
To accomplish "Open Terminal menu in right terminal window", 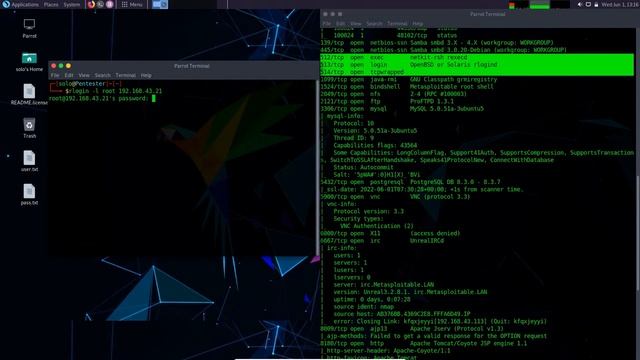I will click(x=397, y=24).
